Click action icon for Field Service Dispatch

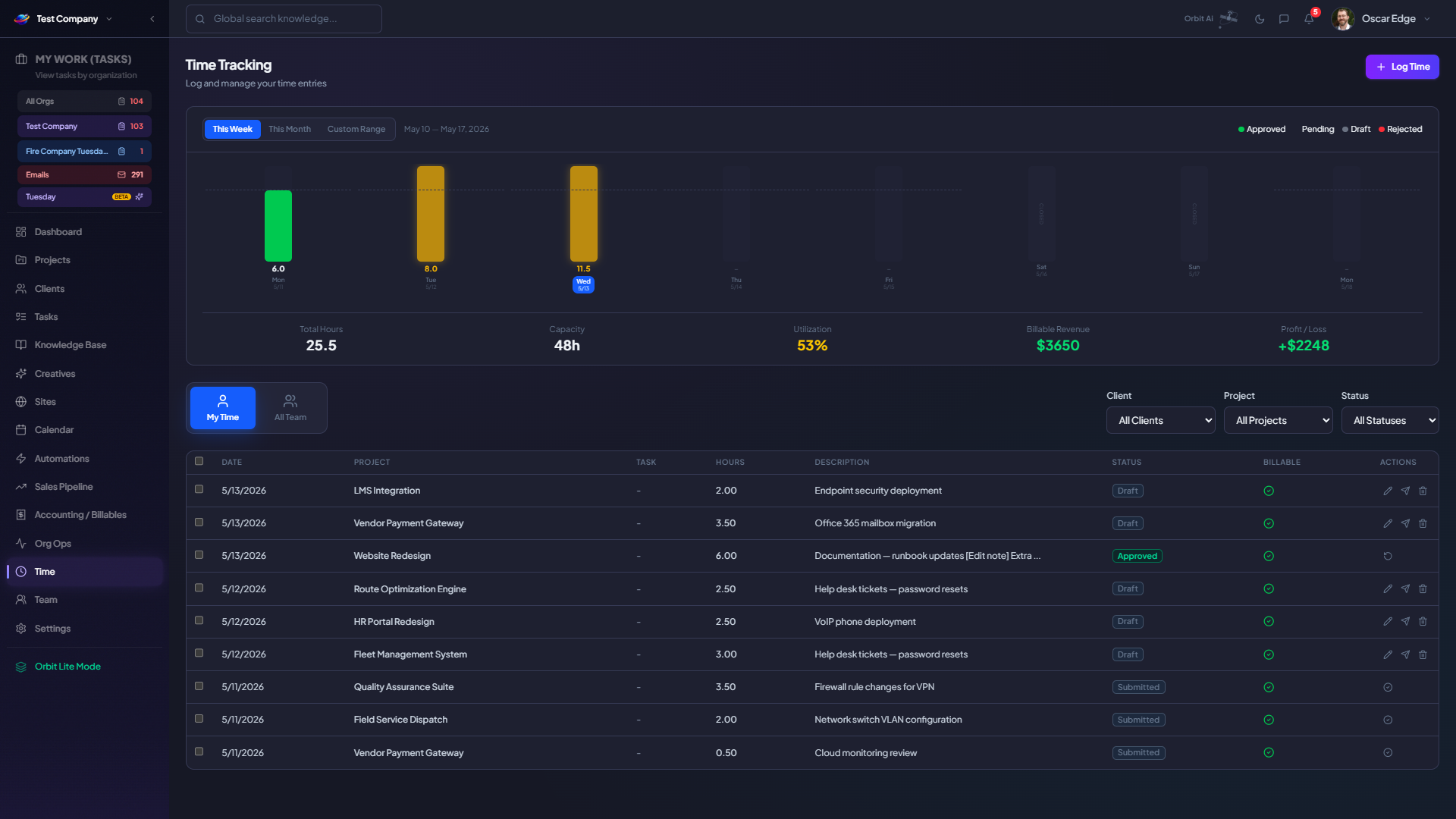(x=1388, y=720)
